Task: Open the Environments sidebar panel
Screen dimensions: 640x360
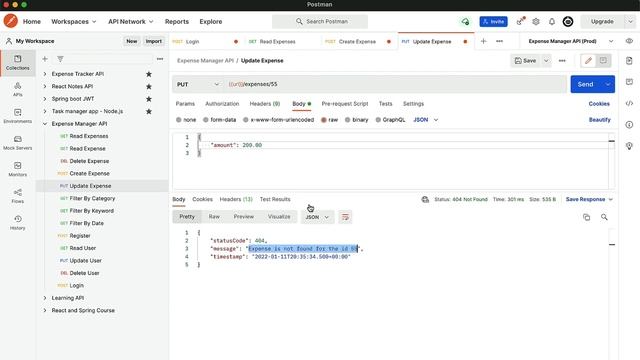Action: (18, 116)
